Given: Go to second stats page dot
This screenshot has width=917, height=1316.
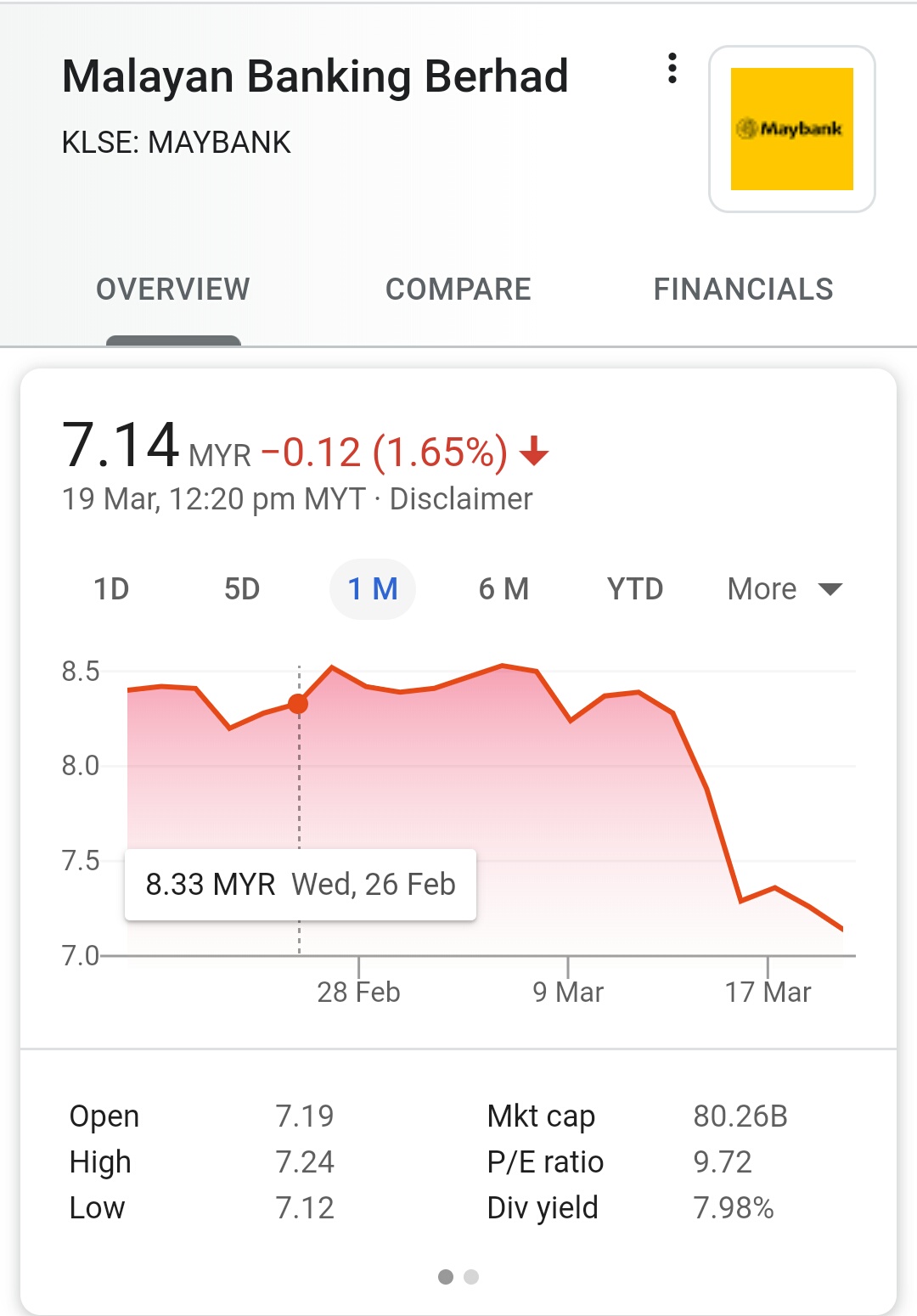Looking at the screenshot, I should tap(471, 1277).
